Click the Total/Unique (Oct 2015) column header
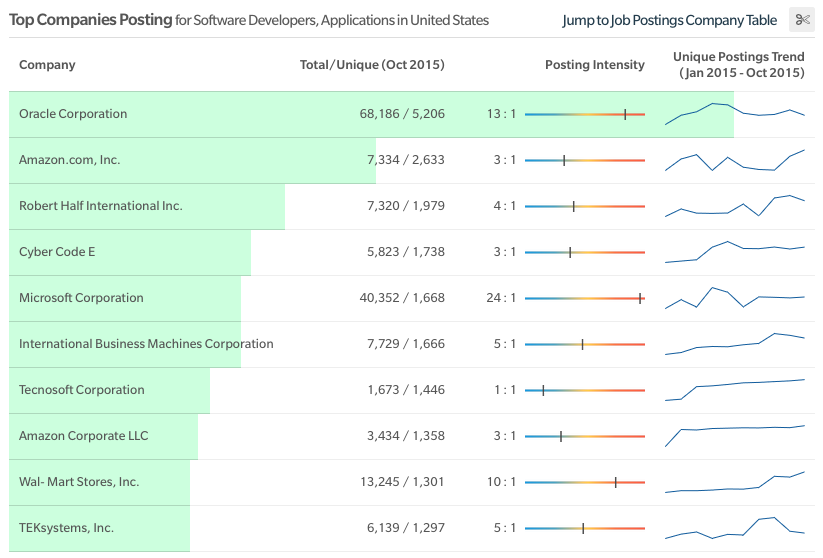Viewport: 823px width, 558px height. pyautogui.click(x=372, y=65)
